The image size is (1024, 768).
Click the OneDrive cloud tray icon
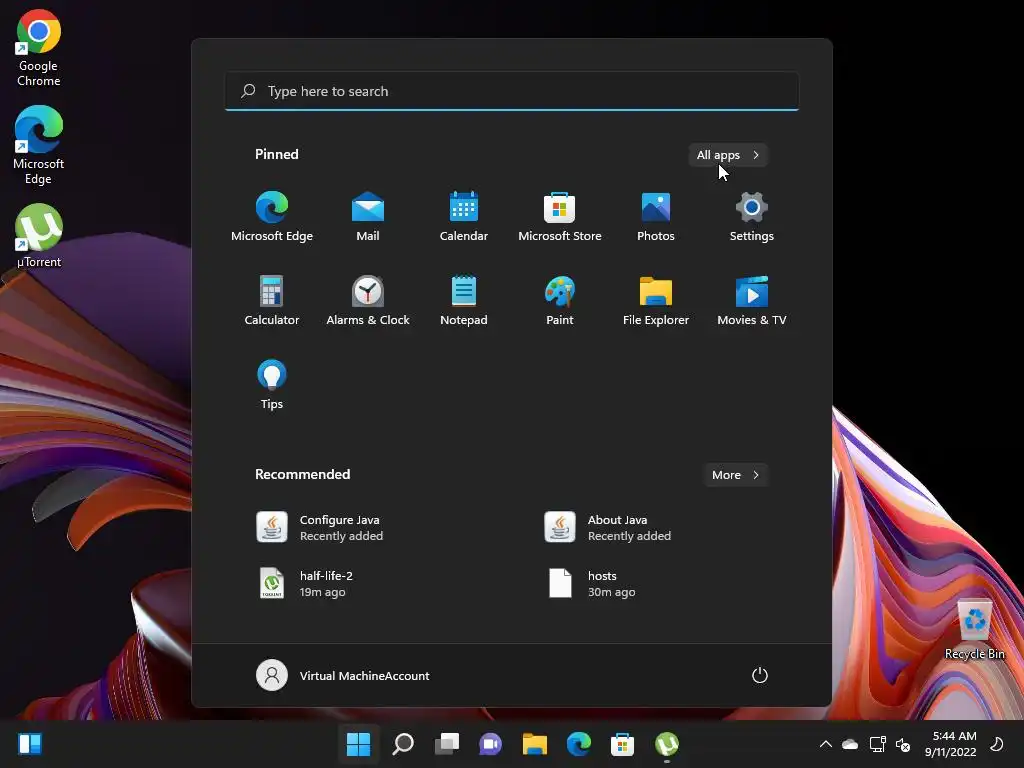click(x=850, y=744)
